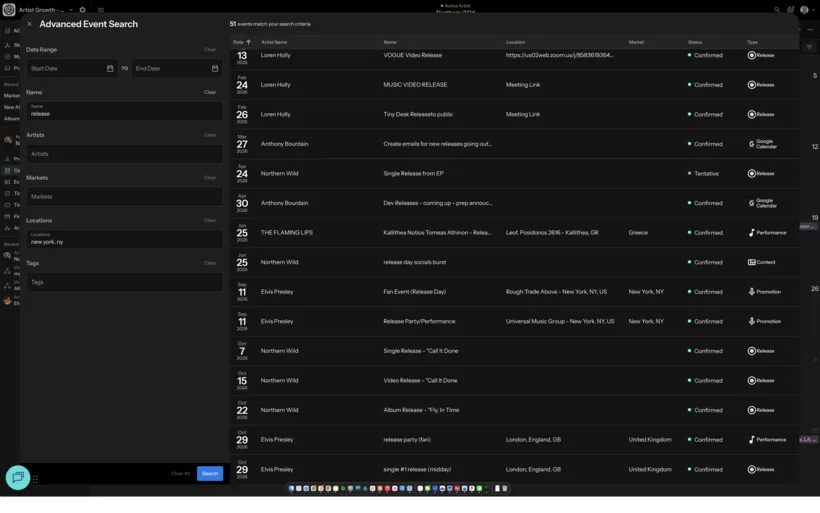The height and width of the screenshot is (513, 820).
Task: Click the Location column header
Action: (x=516, y=42)
